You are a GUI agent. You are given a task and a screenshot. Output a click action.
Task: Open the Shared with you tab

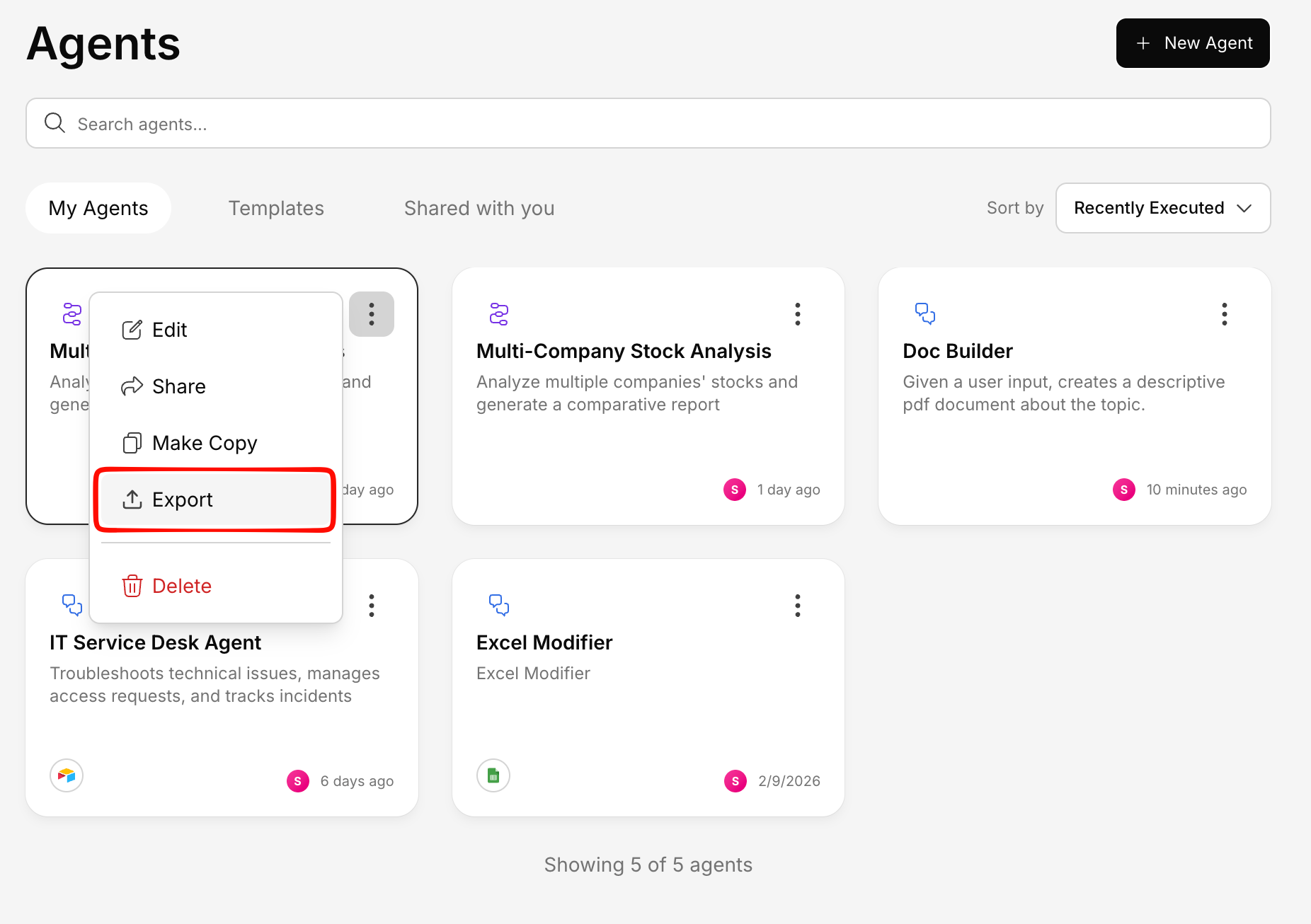tap(479, 208)
